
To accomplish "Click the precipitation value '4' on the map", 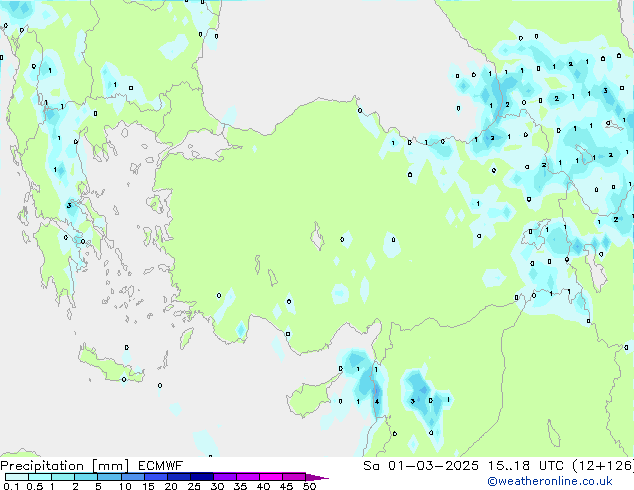I will pos(377,401).
